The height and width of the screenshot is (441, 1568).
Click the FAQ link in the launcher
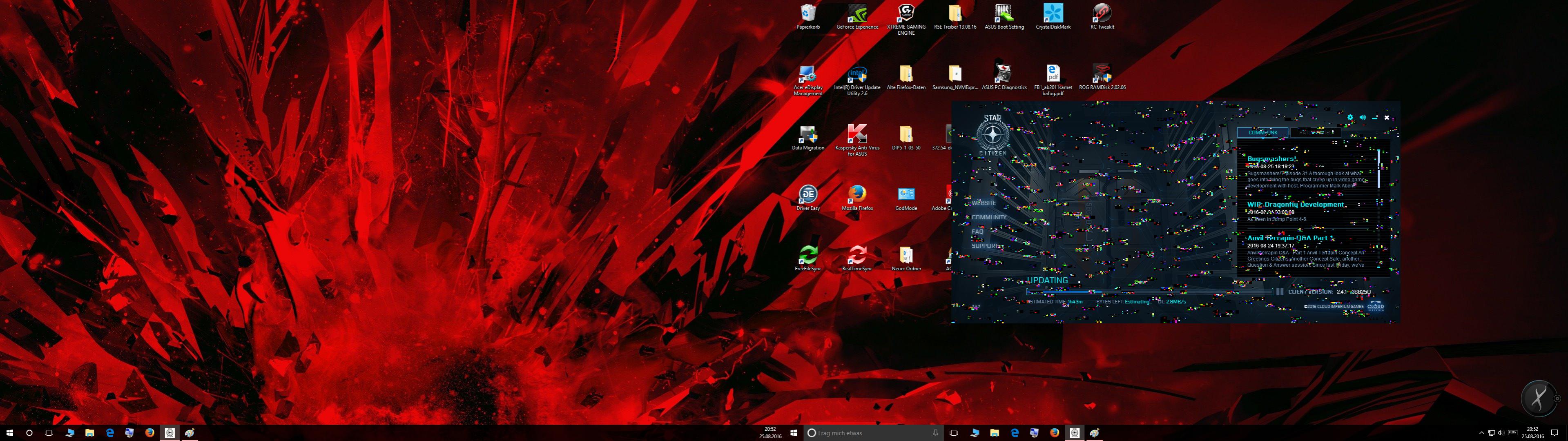click(977, 232)
